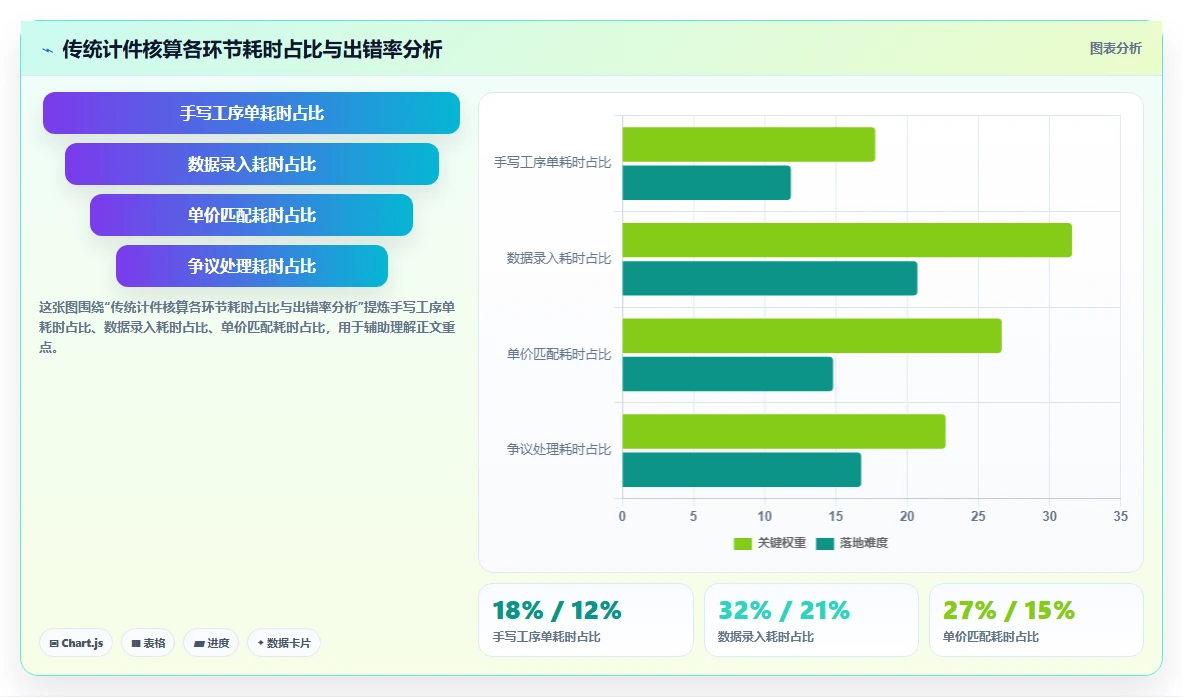Click the icon inside the 表格 tag

136,643
